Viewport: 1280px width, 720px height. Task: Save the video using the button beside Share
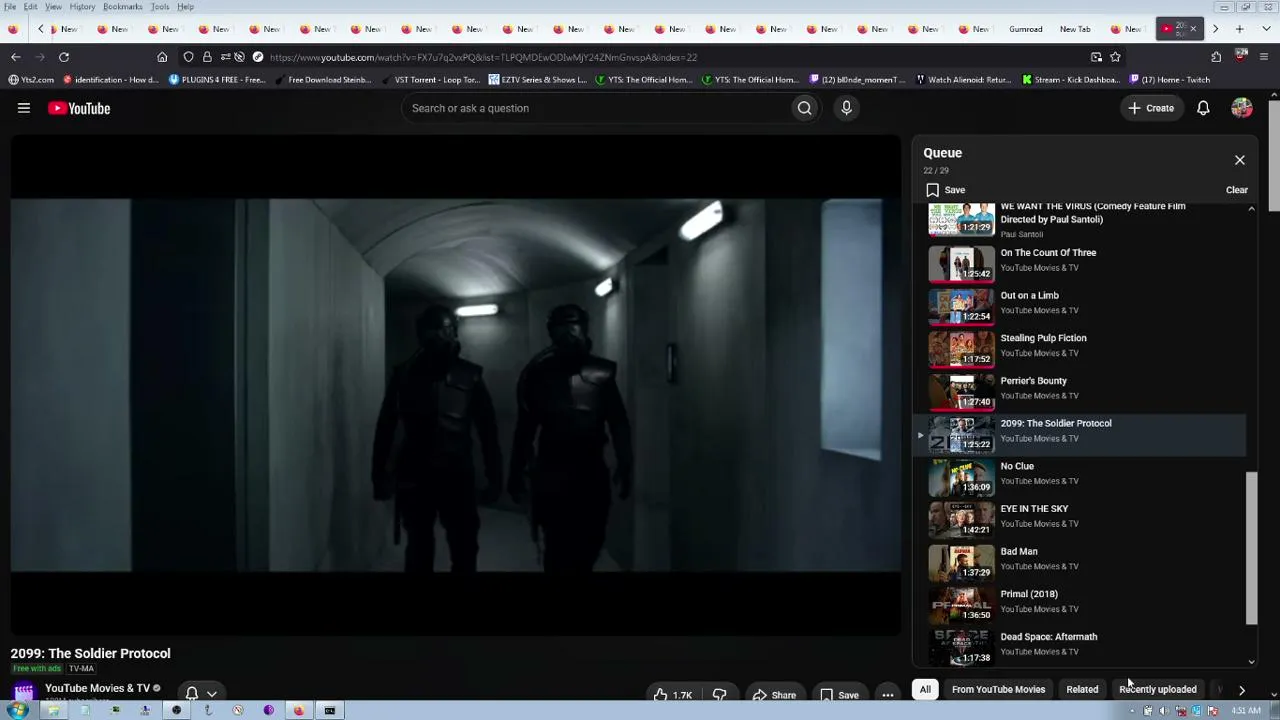click(839, 695)
